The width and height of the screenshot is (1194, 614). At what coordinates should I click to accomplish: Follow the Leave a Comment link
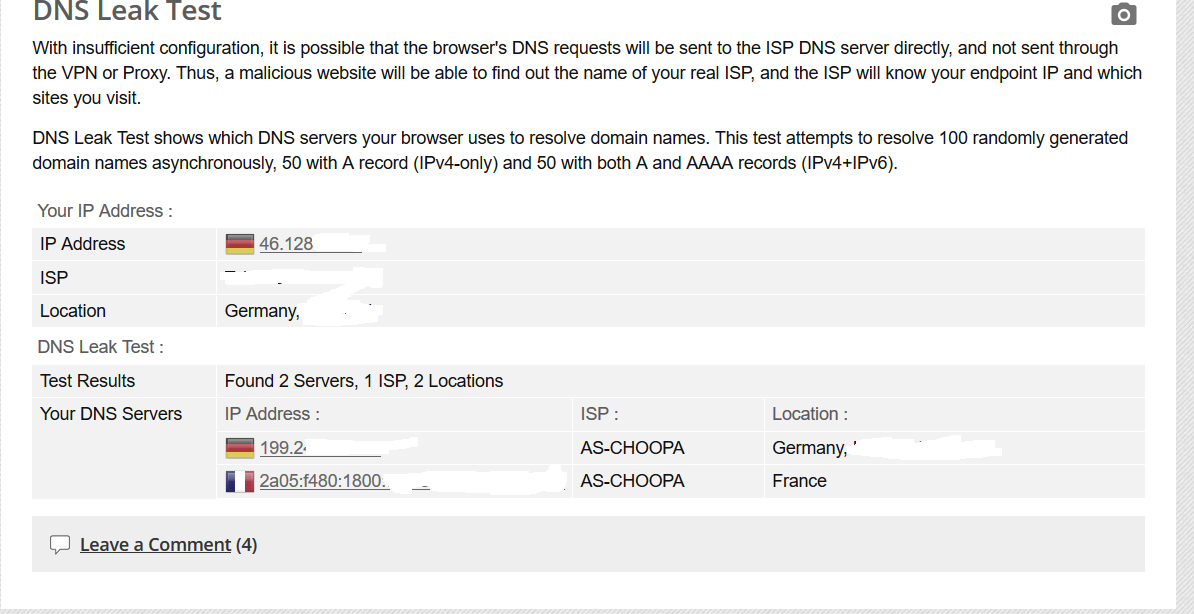coord(155,545)
